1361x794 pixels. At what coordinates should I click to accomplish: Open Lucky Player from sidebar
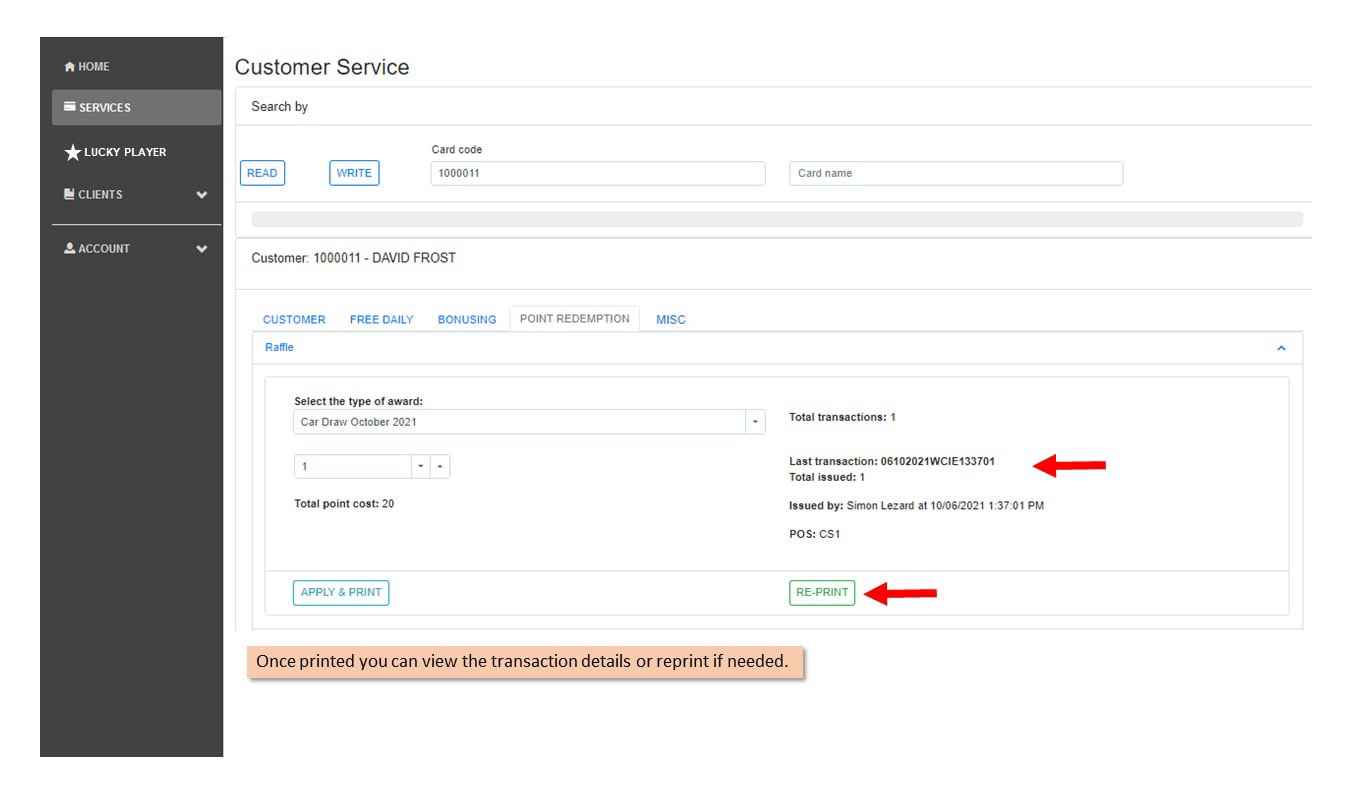[x=115, y=152]
